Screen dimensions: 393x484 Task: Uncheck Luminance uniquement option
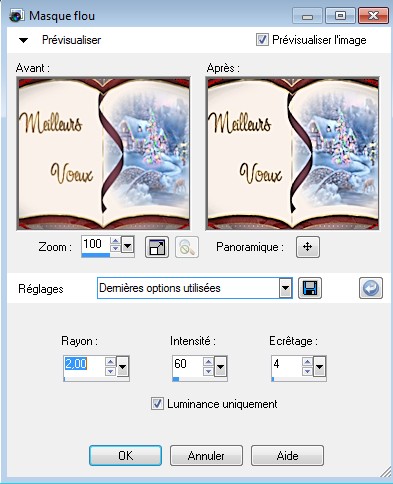pyautogui.click(x=157, y=404)
